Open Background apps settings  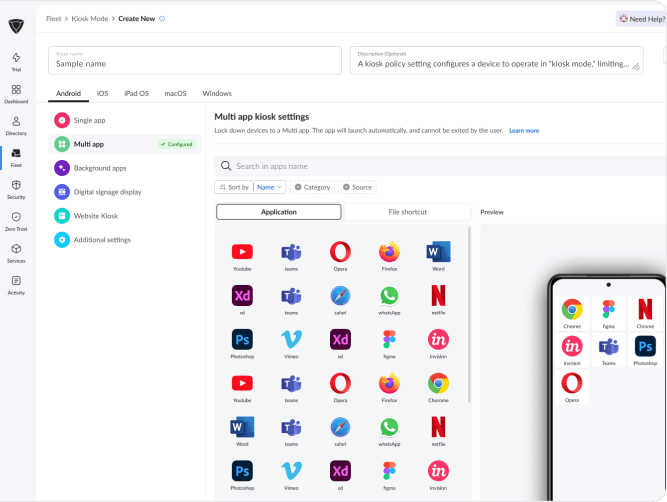[125, 168]
